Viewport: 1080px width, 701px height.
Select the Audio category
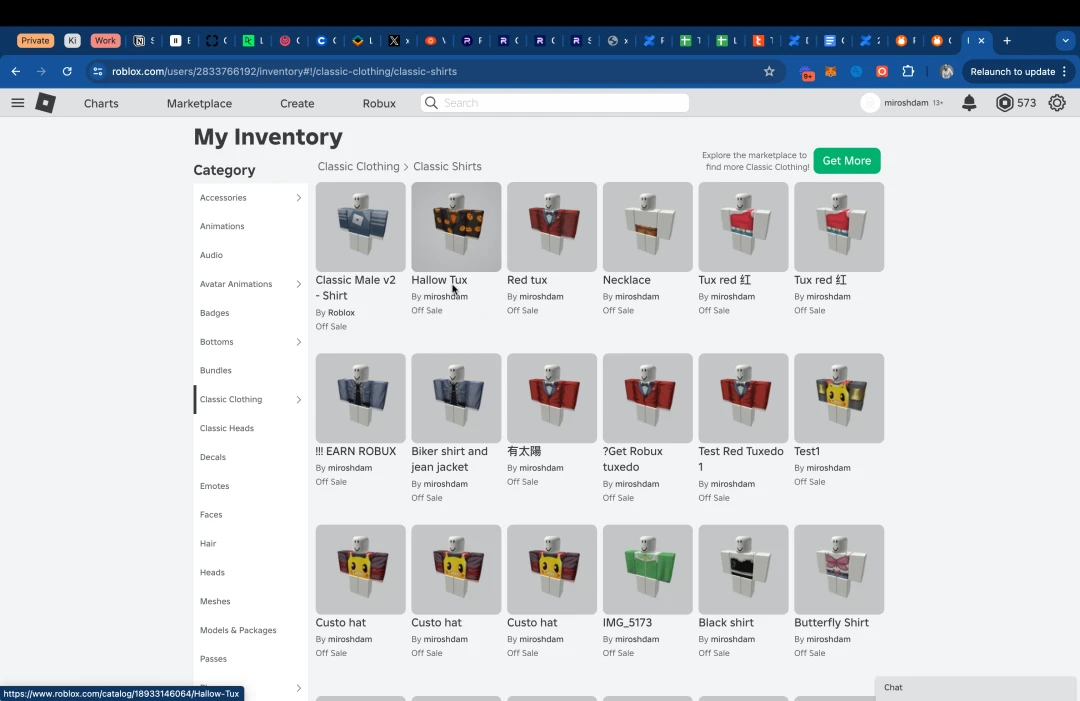click(x=211, y=255)
